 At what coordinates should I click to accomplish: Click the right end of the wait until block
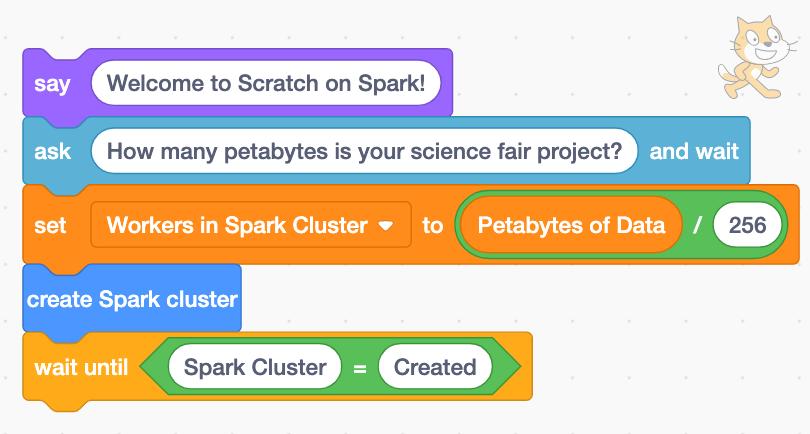526,367
